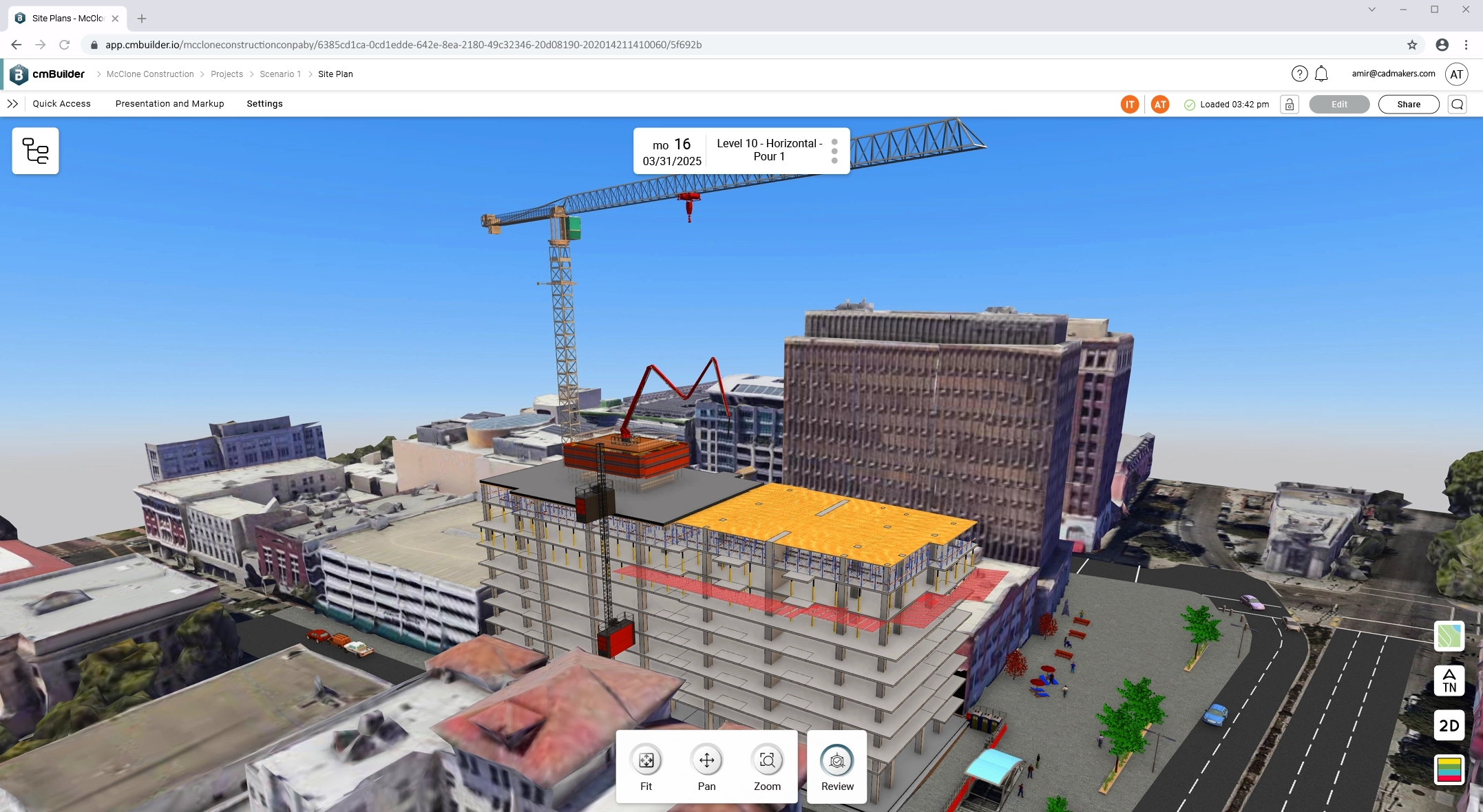
Task: Open the basemap style icon
Action: click(x=1449, y=637)
